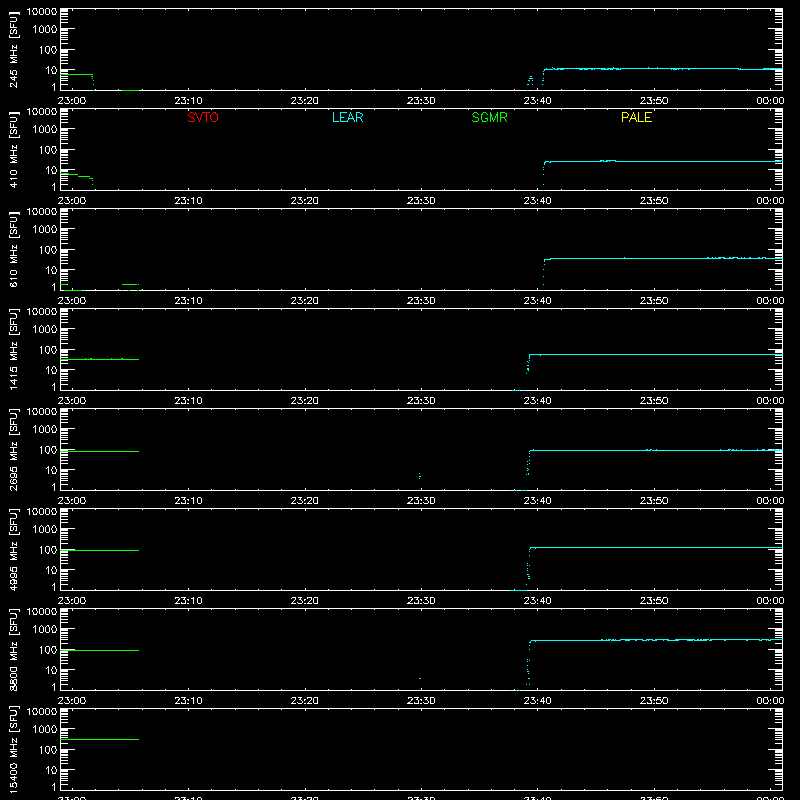Screen dimensions: 800x800
Task: Click the '100' tick on 610 MHz axis
Action: (47, 250)
